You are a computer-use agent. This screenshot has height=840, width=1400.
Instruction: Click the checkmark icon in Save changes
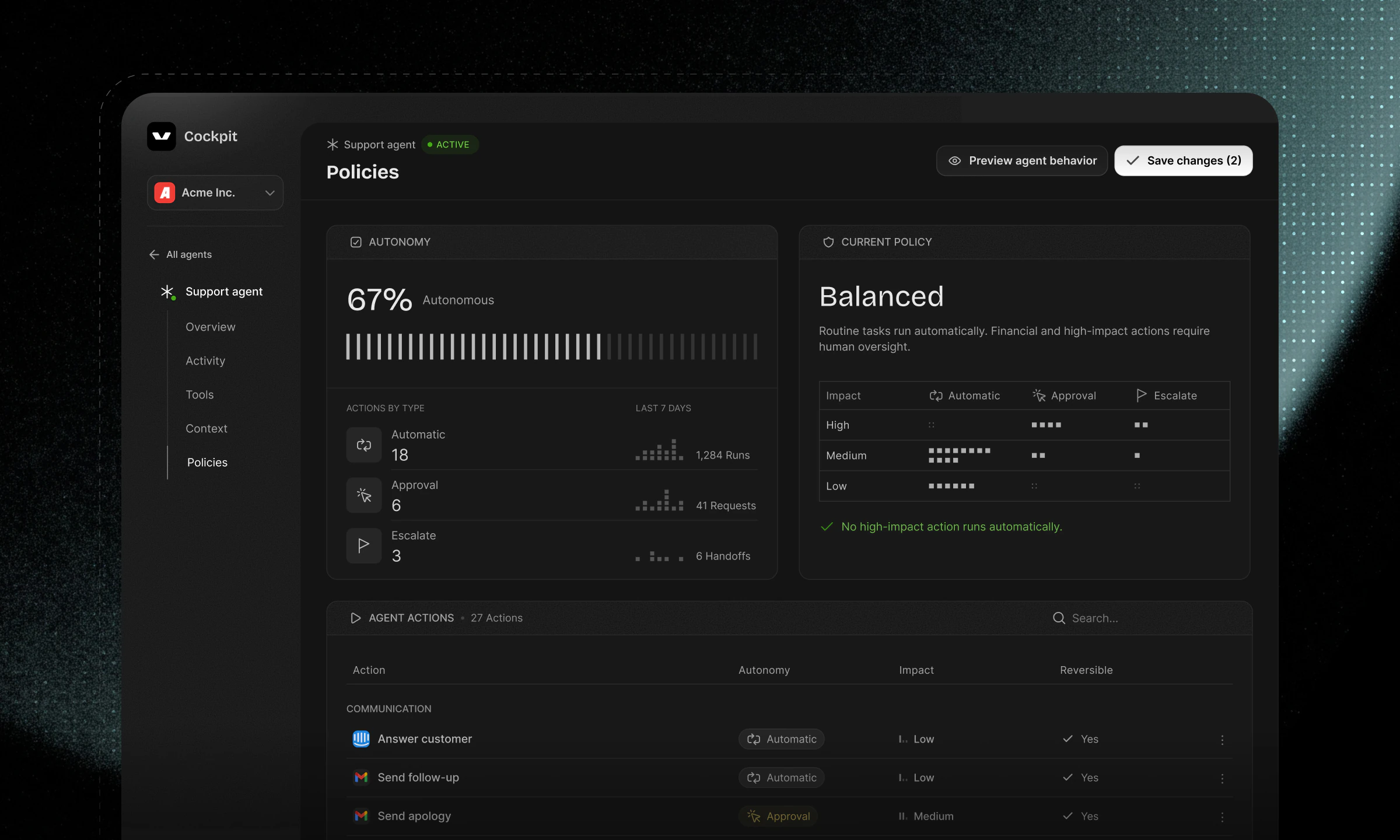1133,160
